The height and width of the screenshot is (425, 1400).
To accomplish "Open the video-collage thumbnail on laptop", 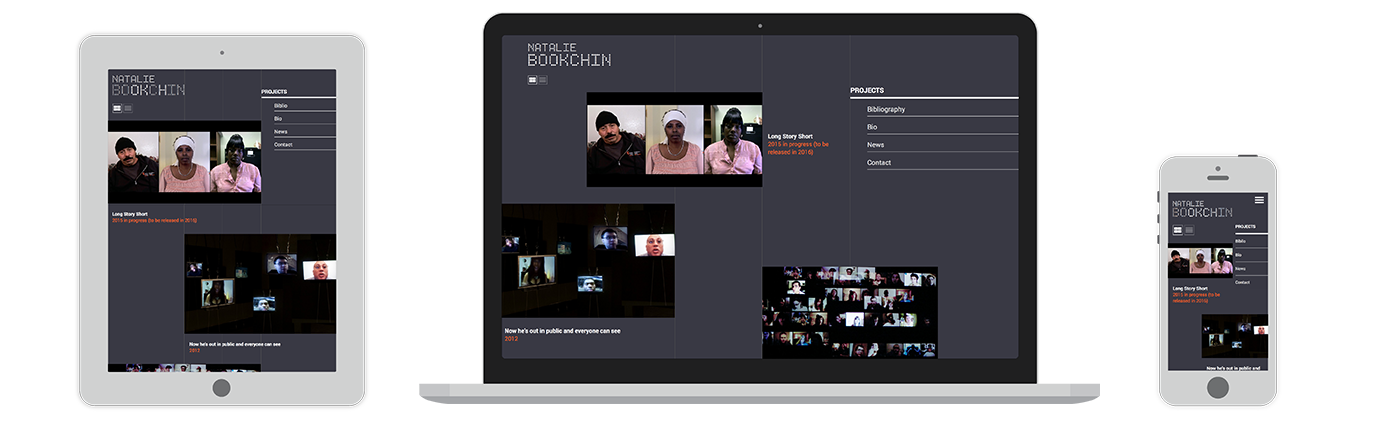I will (x=849, y=312).
